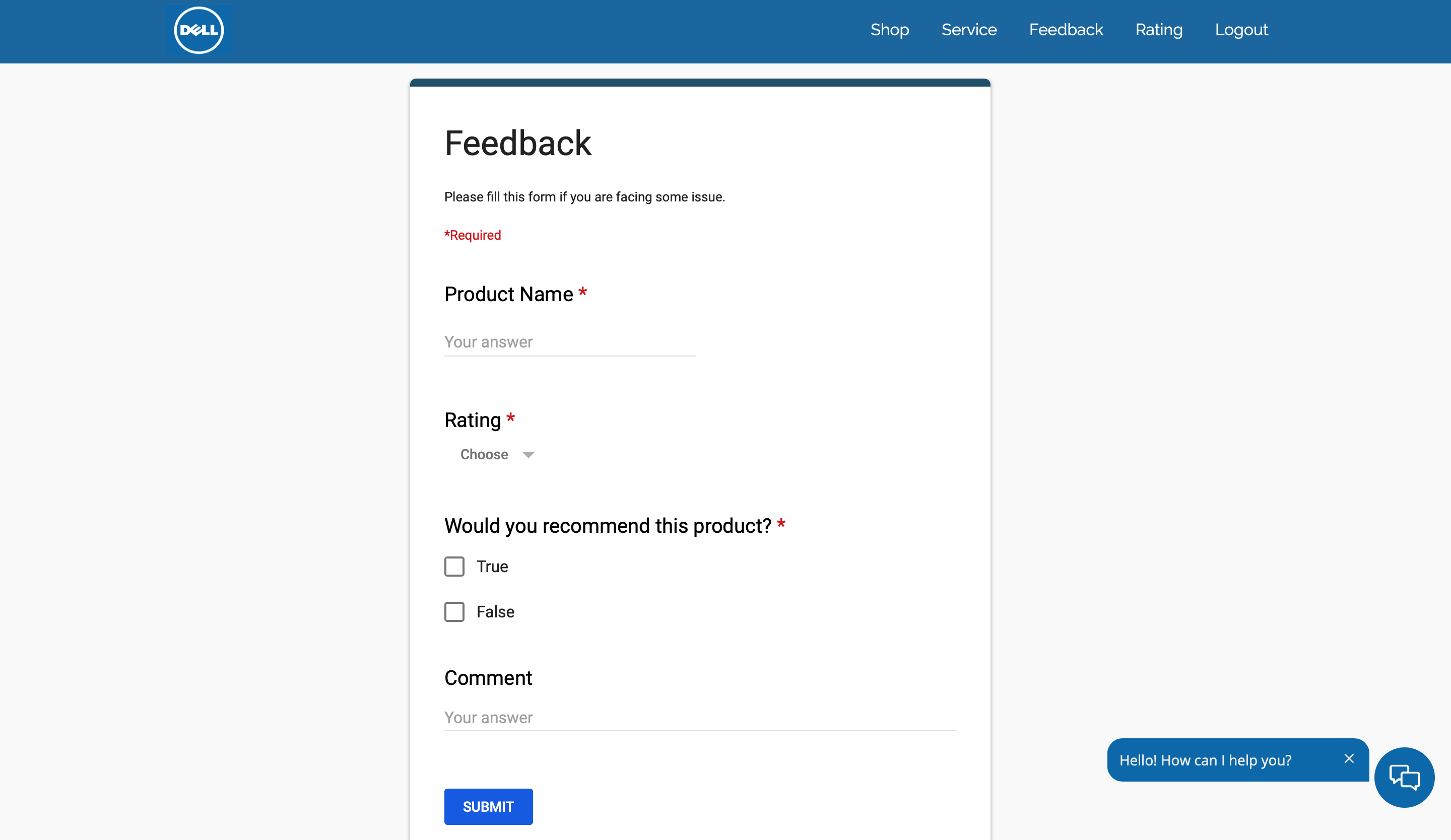Open the Shop page
The height and width of the screenshot is (840, 1451).
(889, 30)
